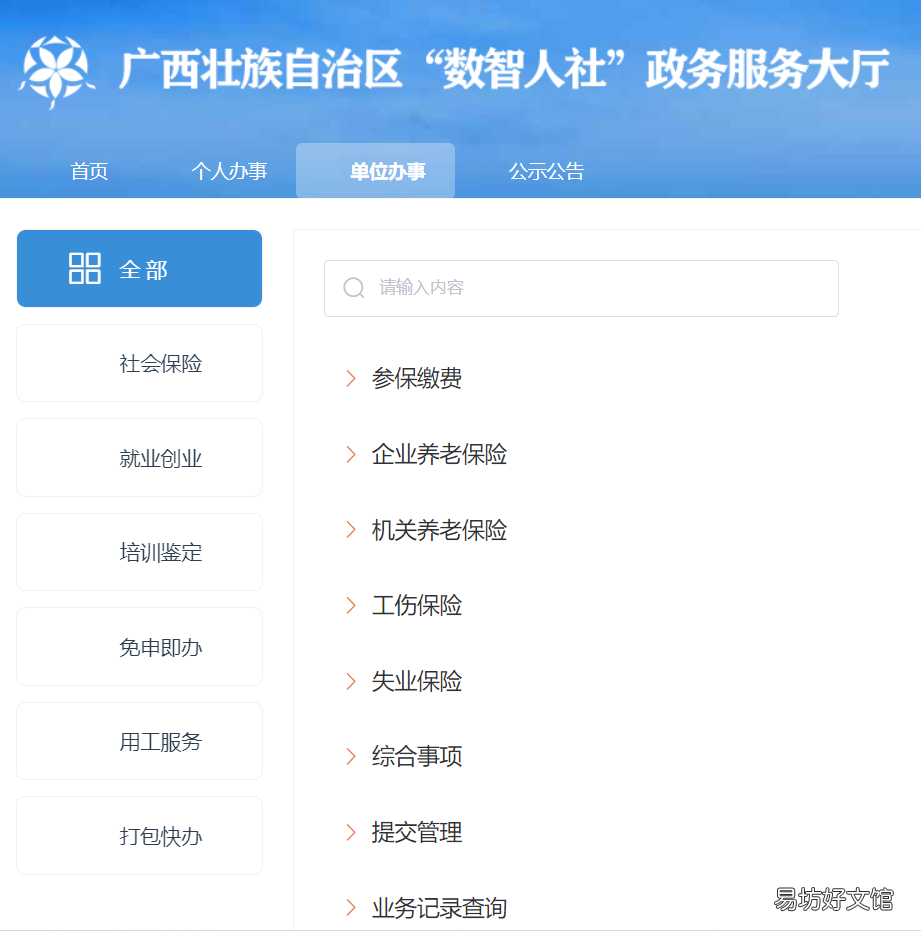
Task: Click the 失业保险 label
Action: point(417,681)
